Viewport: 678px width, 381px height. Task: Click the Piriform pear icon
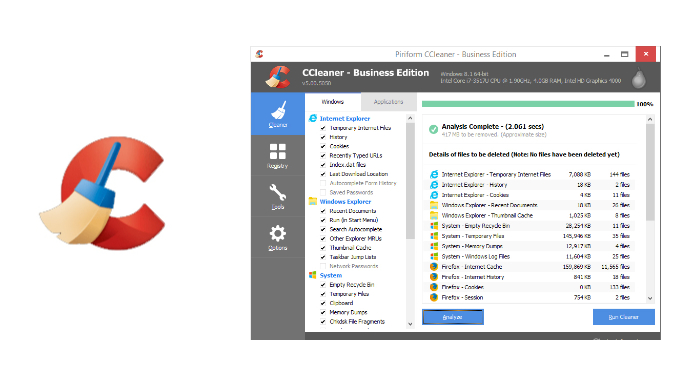pyautogui.click(x=639, y=77)
